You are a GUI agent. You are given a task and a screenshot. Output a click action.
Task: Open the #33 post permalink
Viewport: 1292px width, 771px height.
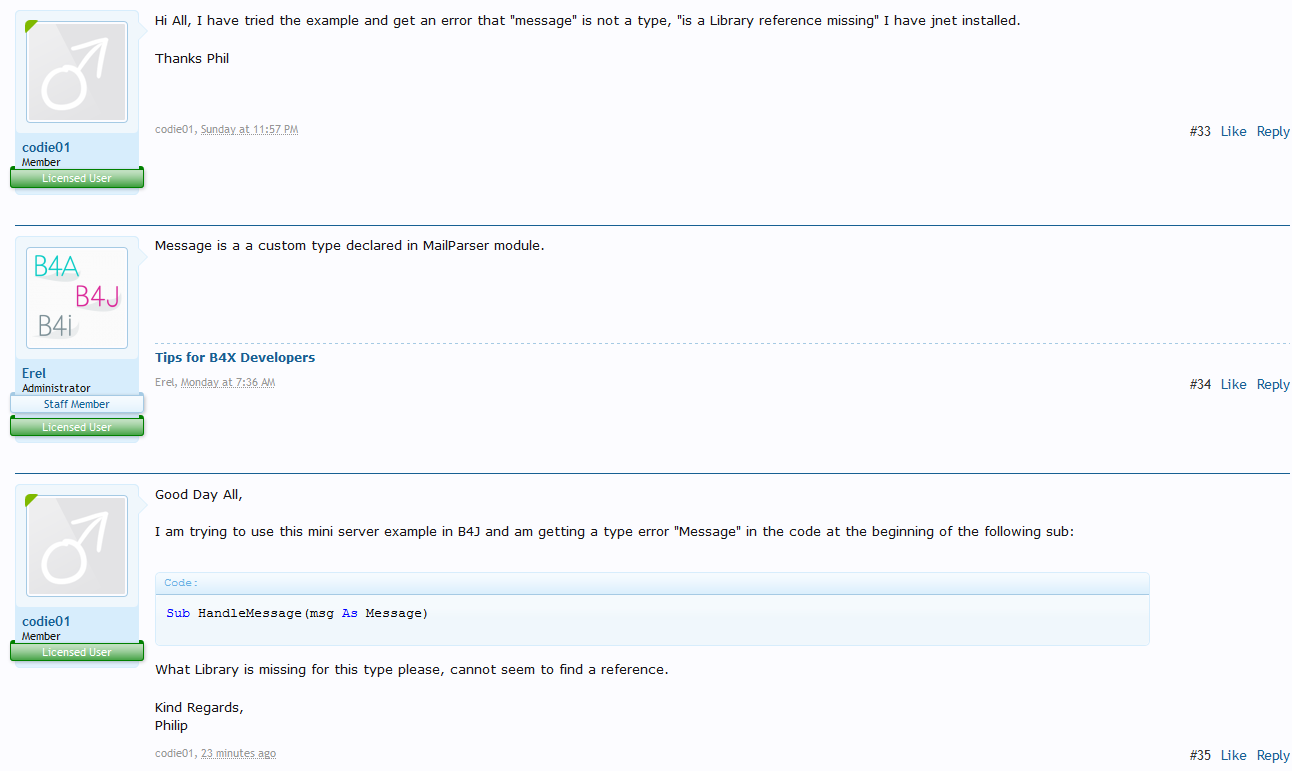(1200, 131)
